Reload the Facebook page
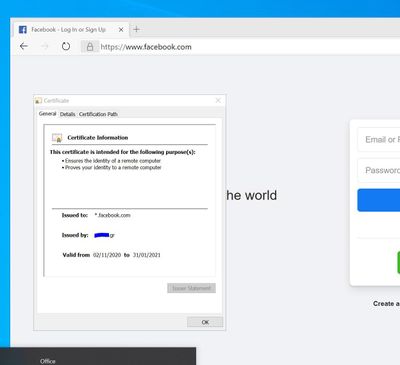Image resolution: width=400 pixels, height=365 pixels. (x=66, y=46)
